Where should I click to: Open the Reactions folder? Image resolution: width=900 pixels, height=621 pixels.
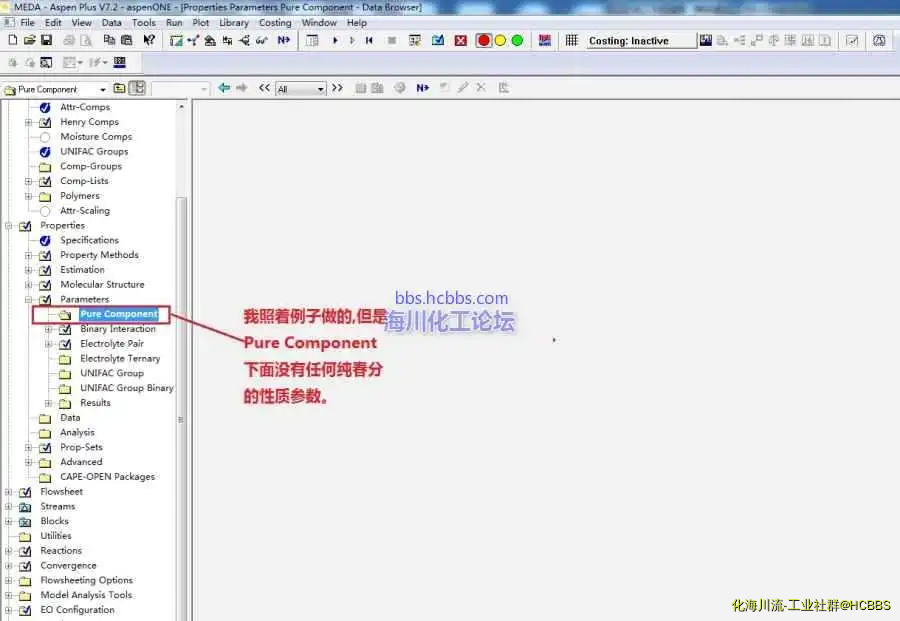[61, 551]
